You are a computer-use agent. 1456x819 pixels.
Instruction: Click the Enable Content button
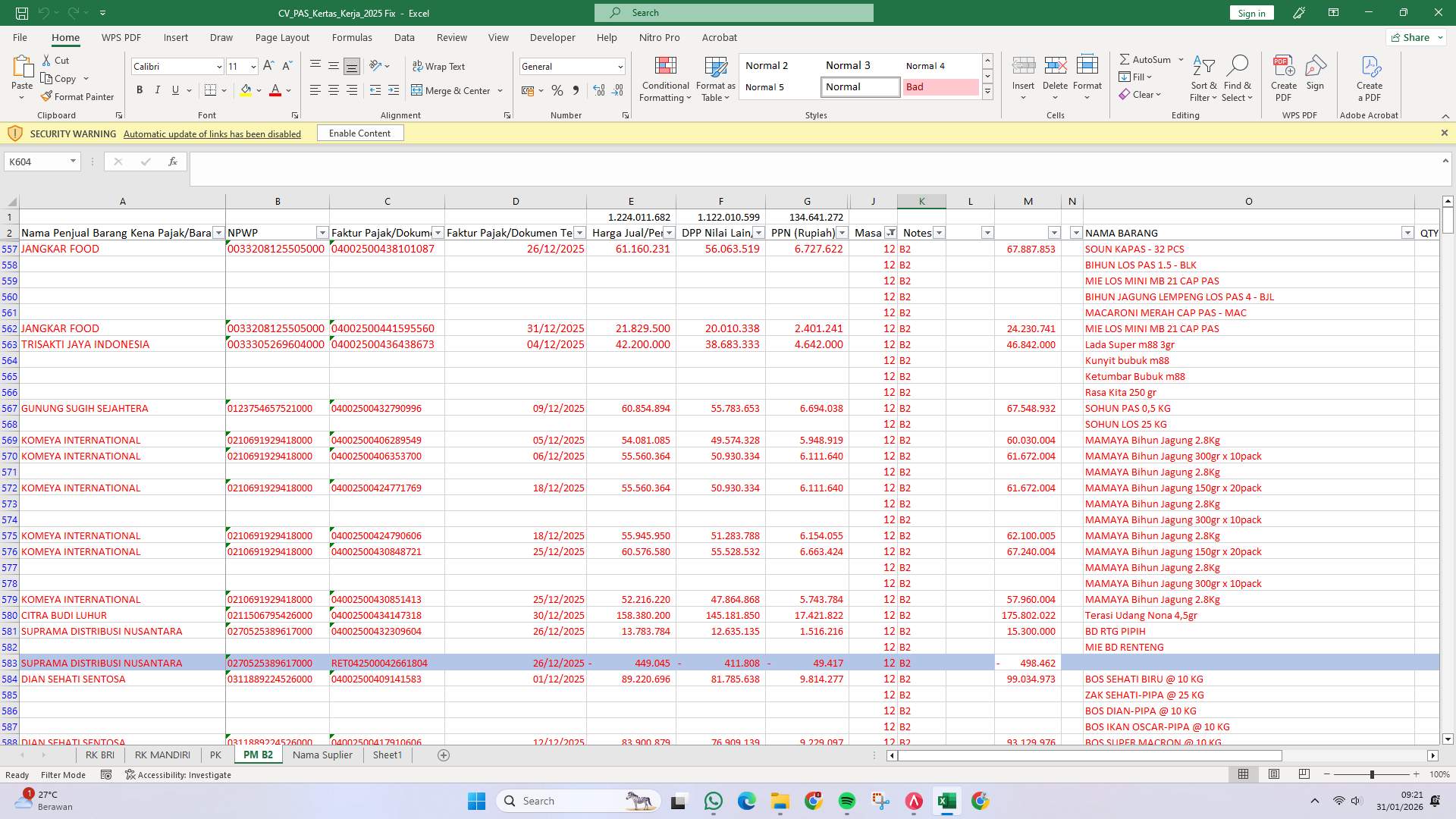360,133
